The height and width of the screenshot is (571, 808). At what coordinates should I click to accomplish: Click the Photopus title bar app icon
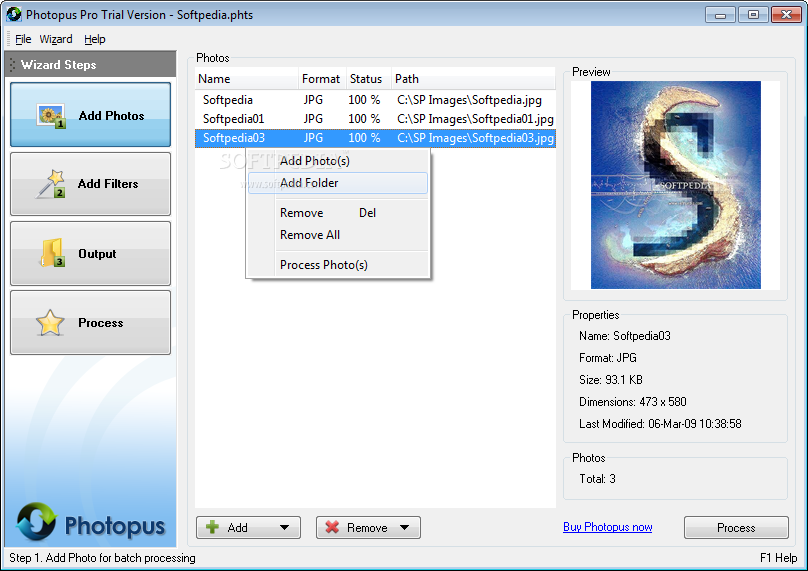pyautogui.click(x=14, y=14)
